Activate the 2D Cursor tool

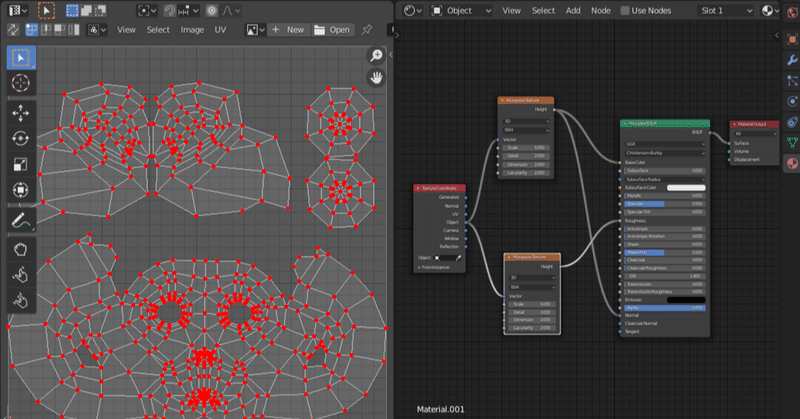point(21,83)
